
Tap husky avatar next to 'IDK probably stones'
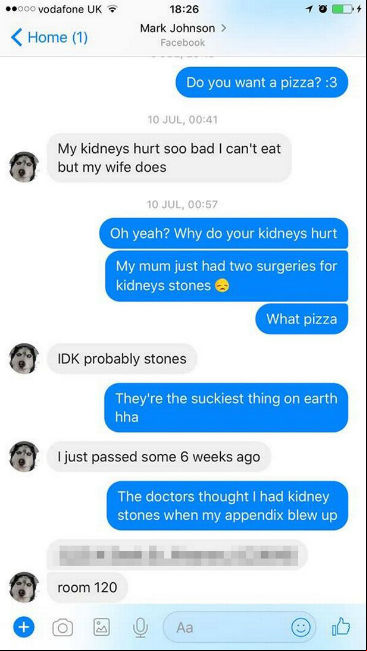click(x=24, y=358)
